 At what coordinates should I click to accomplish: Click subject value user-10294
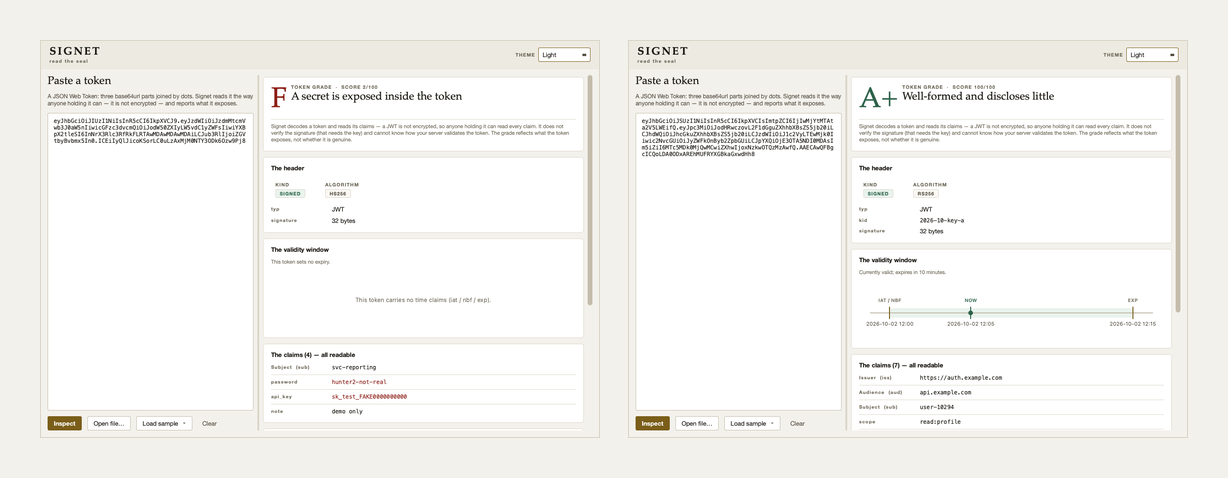tap(939, 407)
